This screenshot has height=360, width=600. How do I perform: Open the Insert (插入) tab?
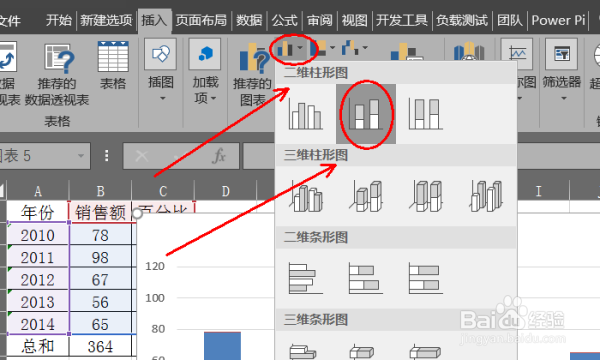tap(154, 20)
